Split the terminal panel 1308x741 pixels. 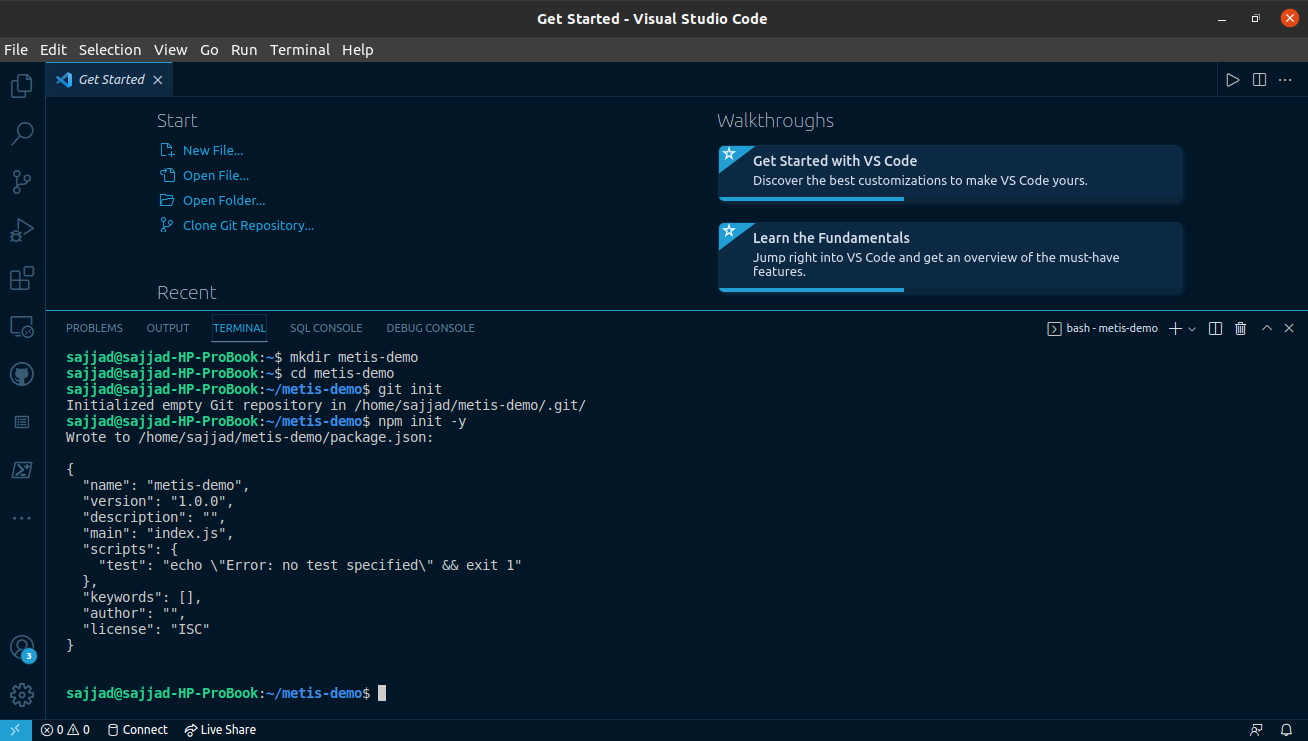coord(1215,328)
